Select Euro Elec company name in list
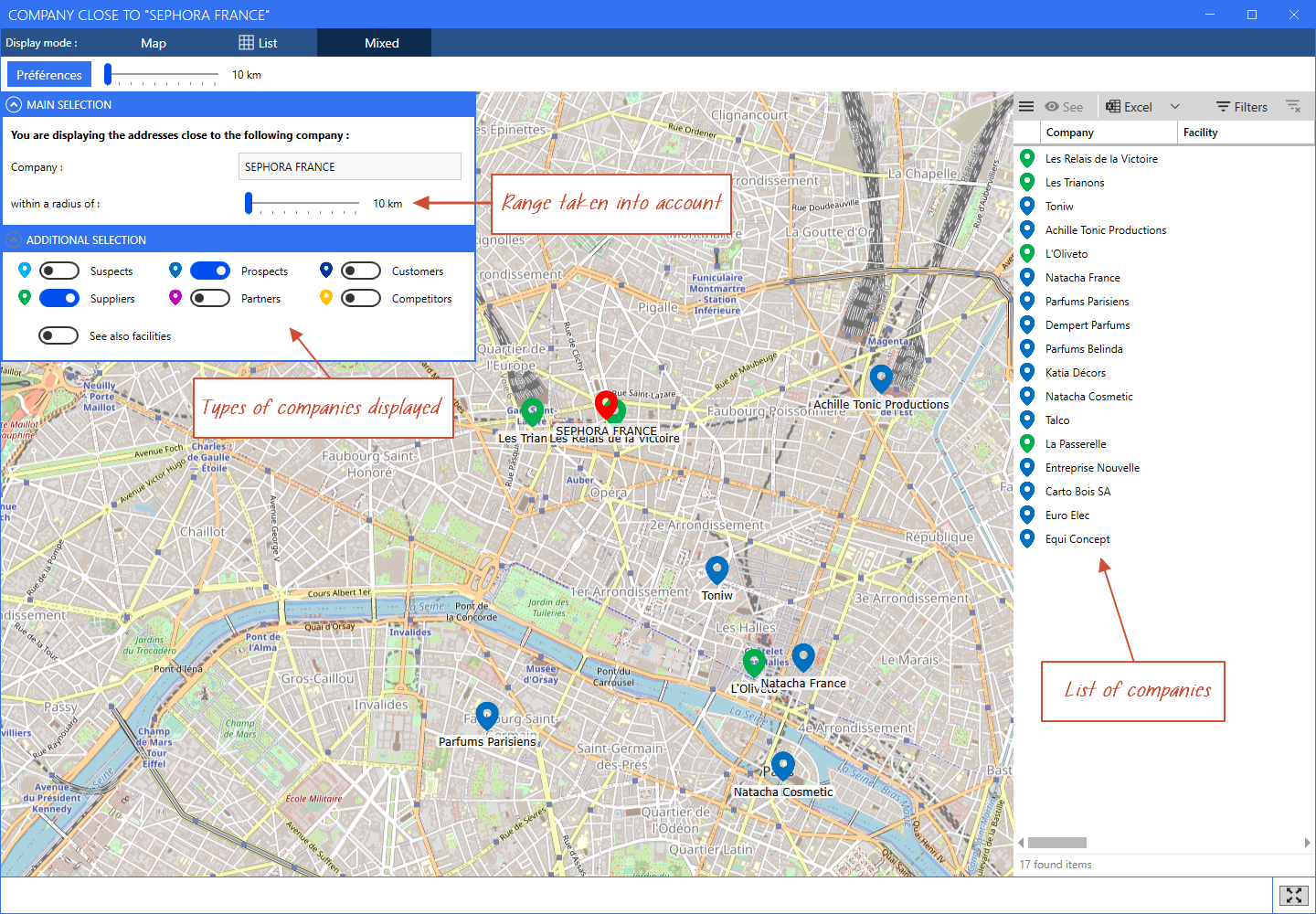Image resolution: width=1316 pixels, height=914 pixels. pos(1067,515)
